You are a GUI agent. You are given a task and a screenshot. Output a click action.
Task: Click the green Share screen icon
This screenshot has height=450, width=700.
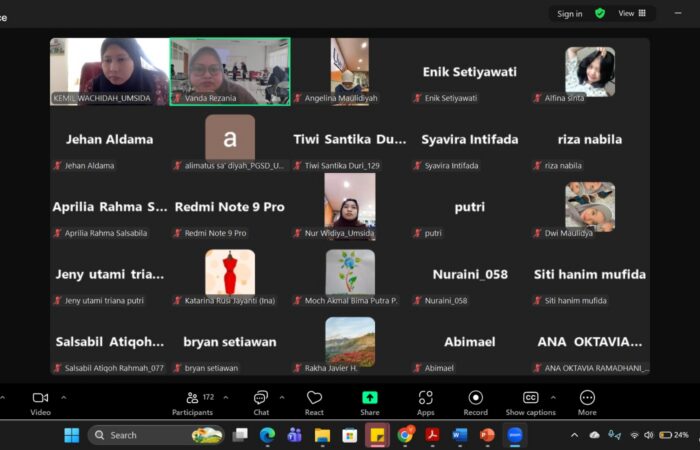point(369,398)
